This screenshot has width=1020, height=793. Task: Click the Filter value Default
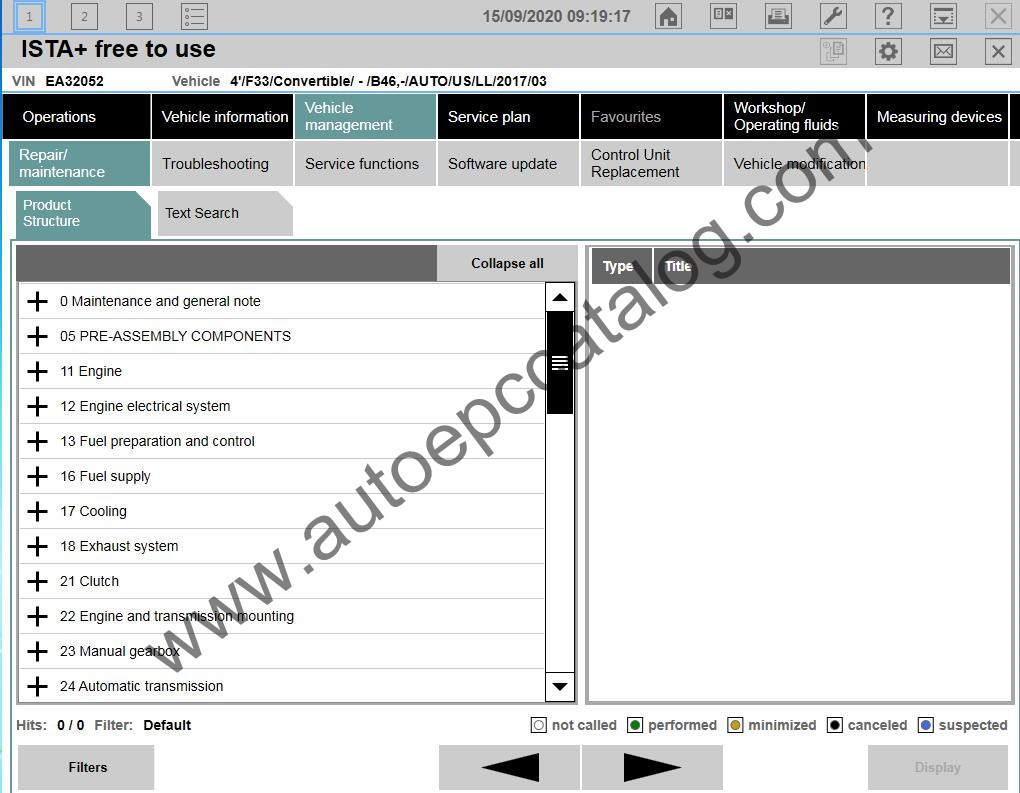(167, 725)
